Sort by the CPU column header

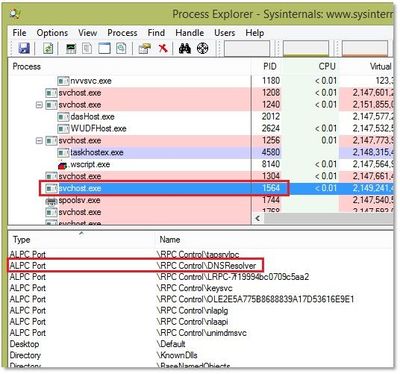(310, 67)
